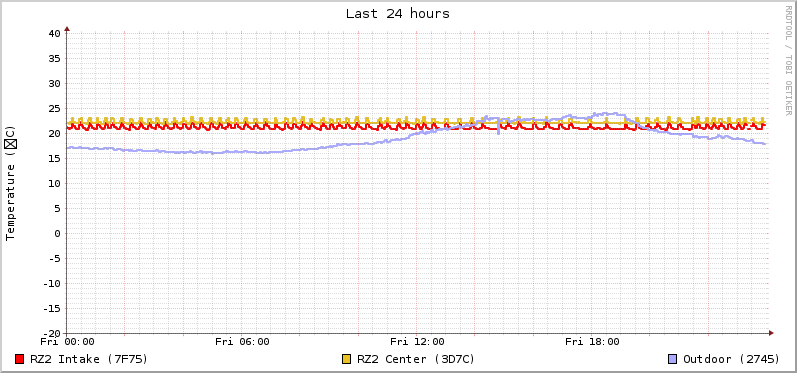The width and height of the screenshot is (797, 373).
Task: Click the -10 value on temperature axis
Action: point(52,284)
